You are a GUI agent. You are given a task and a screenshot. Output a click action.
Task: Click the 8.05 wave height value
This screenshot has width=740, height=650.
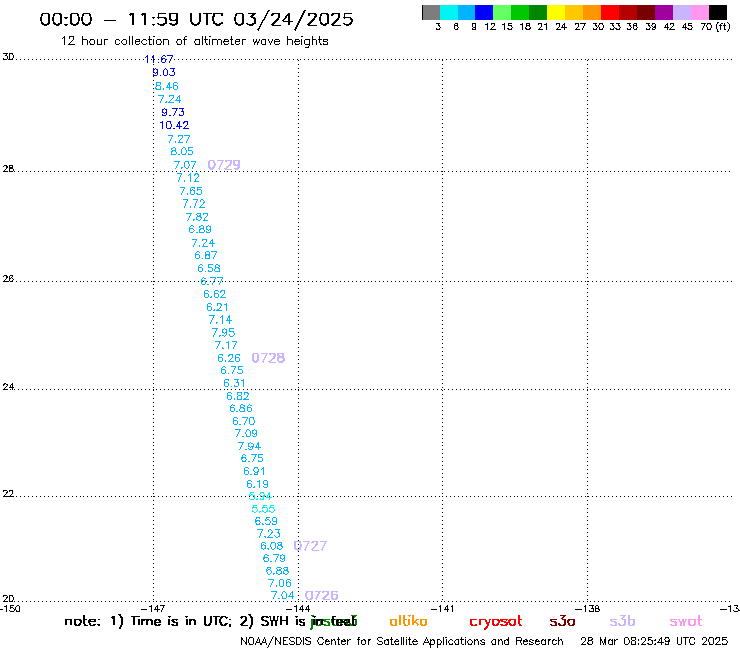[182, 151]
